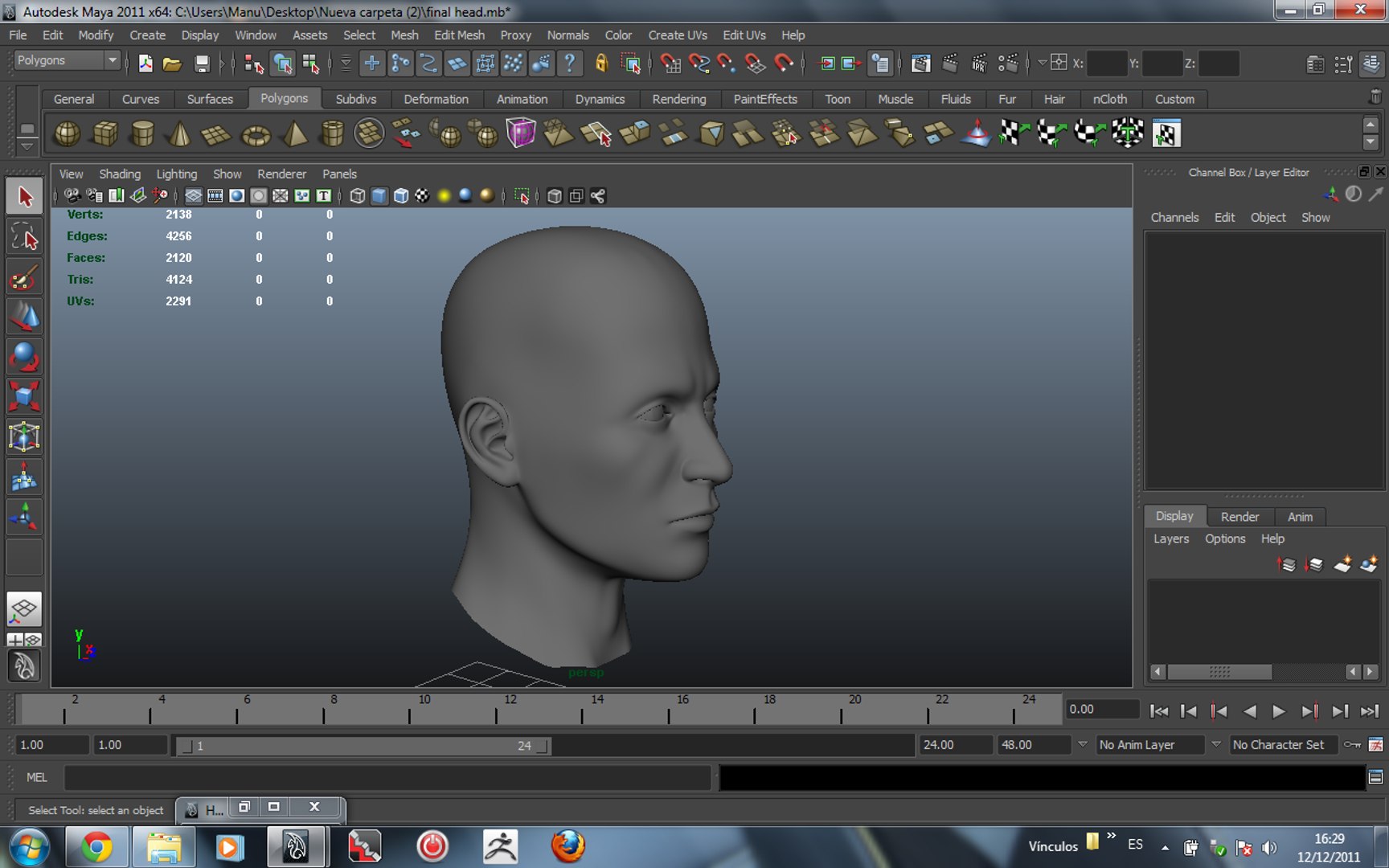1389x868 pixels.
Task: Click the Open scene folder icon
Action: click(x=172, y=63)
